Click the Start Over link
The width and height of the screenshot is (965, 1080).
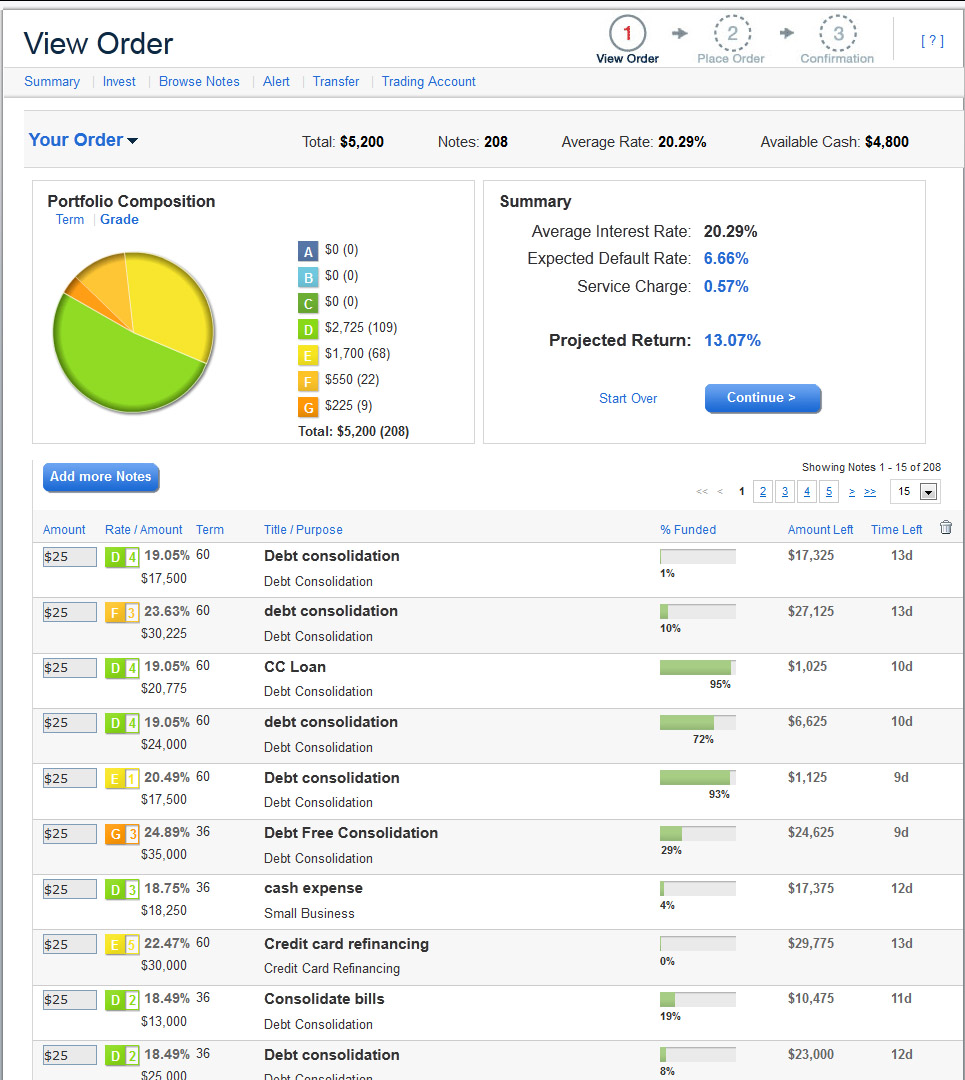(x=628, y=398)
